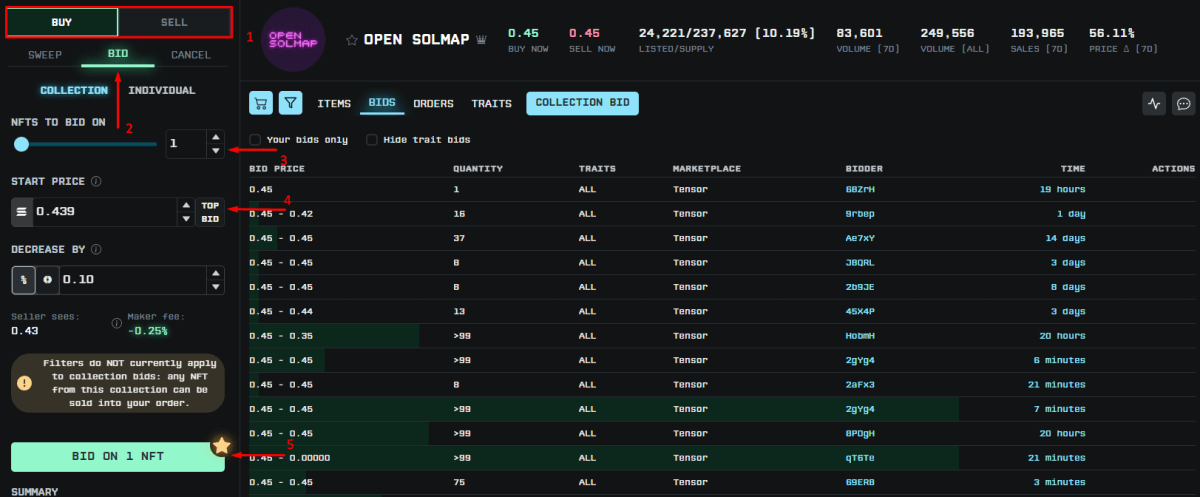This screenshot has height=497, width=1200.
Task: Increment the Decrease By value
Action: (216, 273)
